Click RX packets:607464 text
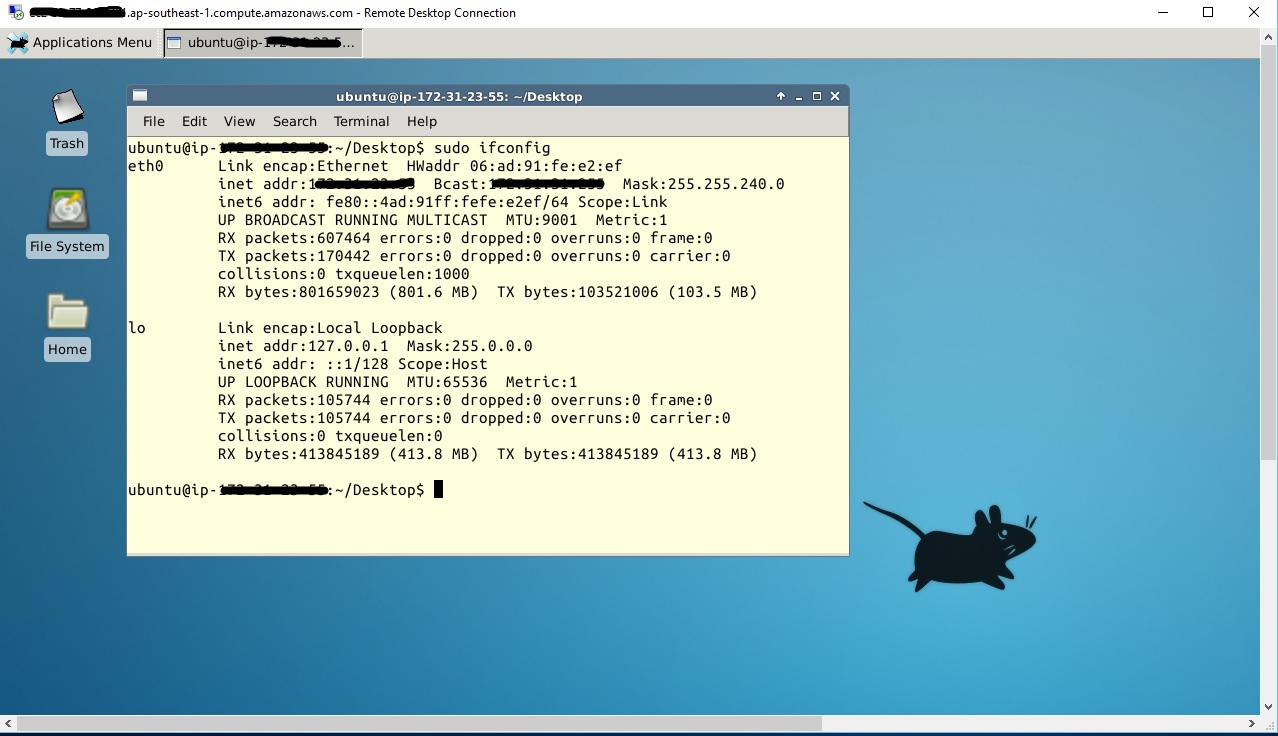The image size is (1278, 736). tap(294, 238)
